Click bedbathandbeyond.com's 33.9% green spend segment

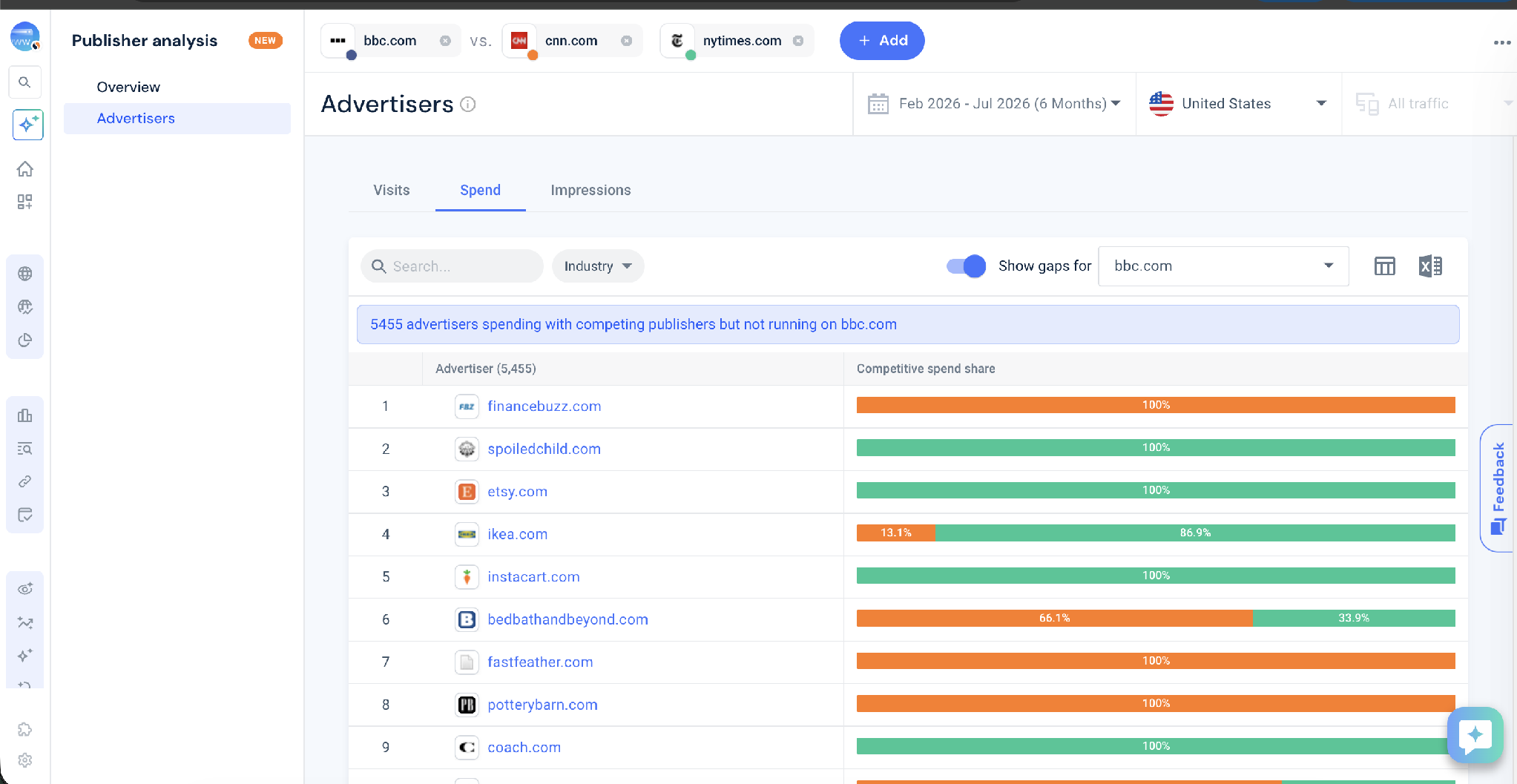click(x=1354, y=619)
